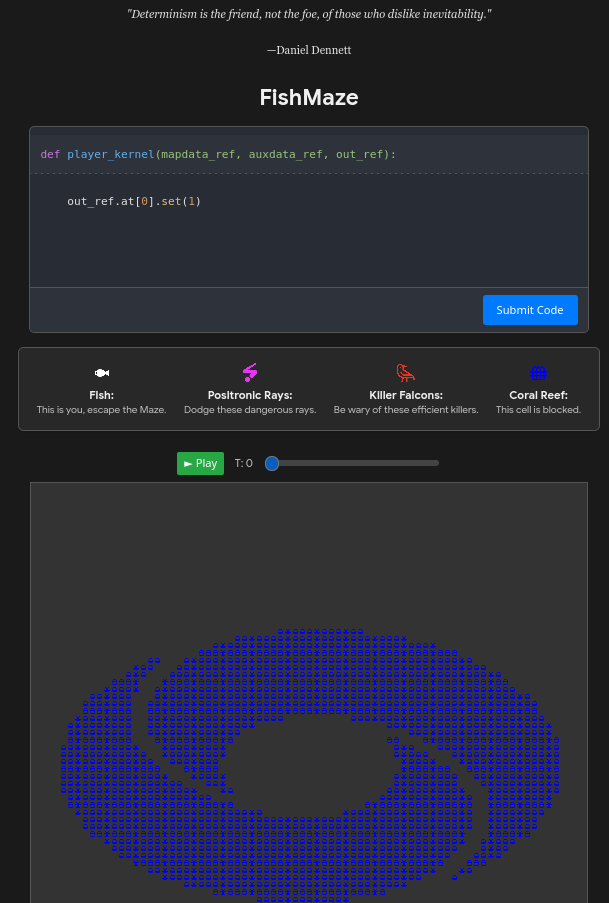The image size is (609, 903).
Task: Click the magenta Positronic Rays icon
Action: tap(250, 373)
